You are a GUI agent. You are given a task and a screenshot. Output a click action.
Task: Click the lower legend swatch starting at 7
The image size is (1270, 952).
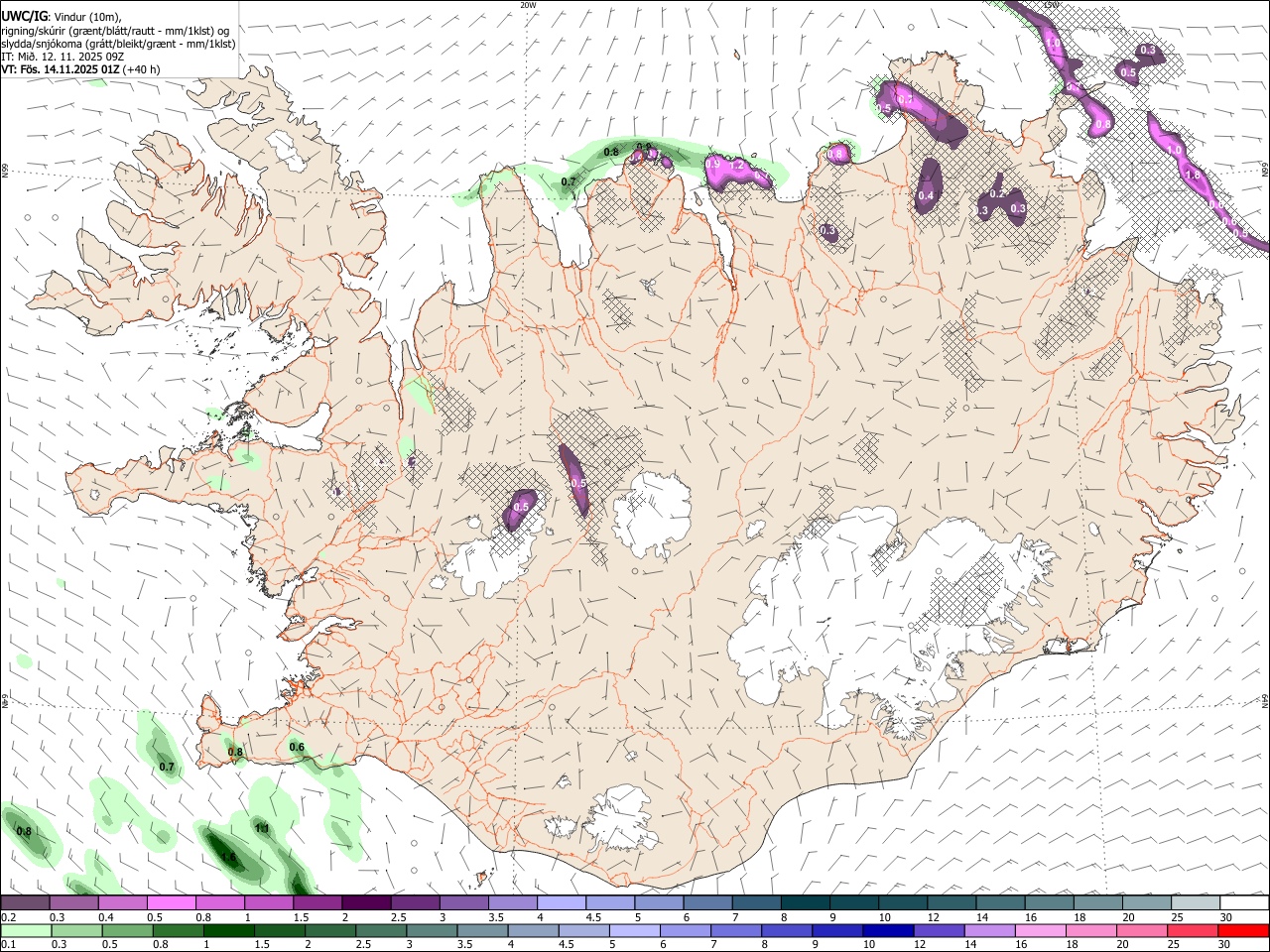click(735, 930)
